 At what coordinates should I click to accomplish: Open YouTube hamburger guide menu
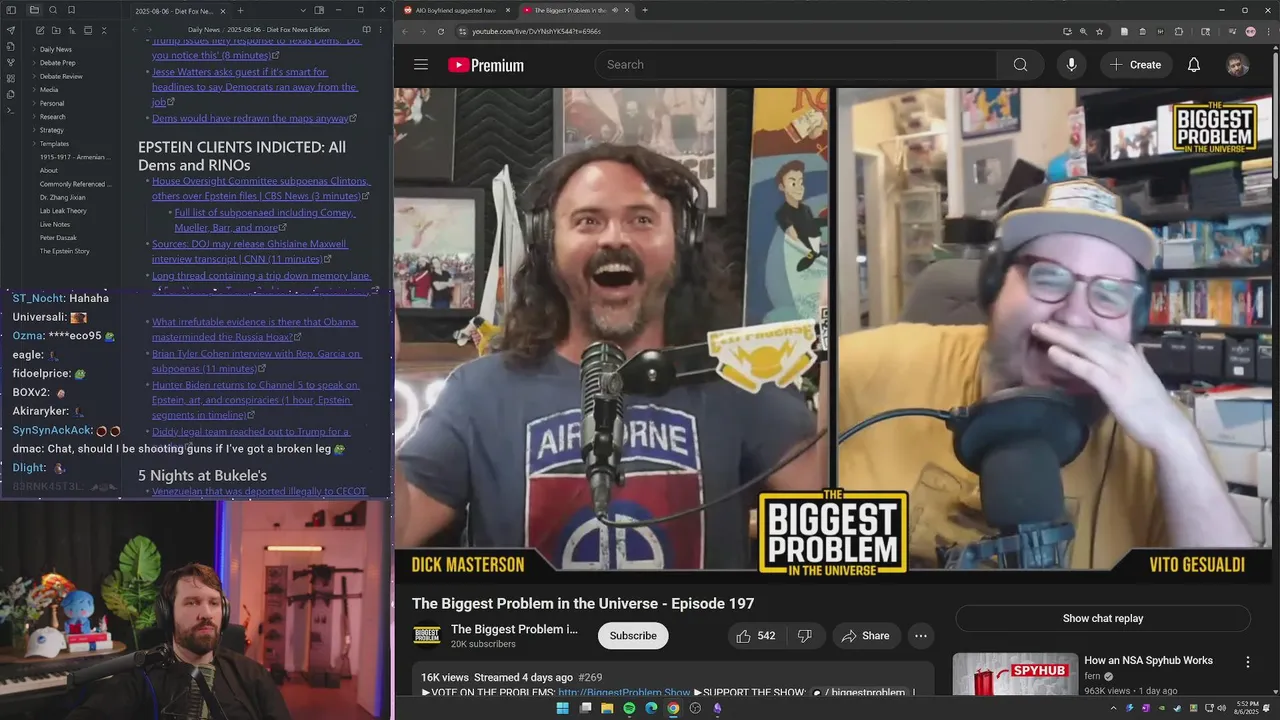(421, 65)
